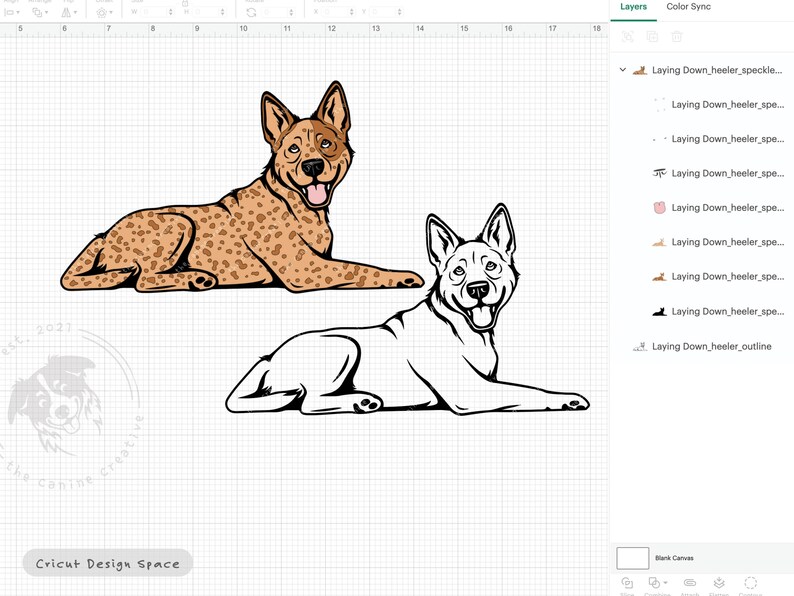Click the Delete trash icon in the Layers panel
Image resolution: width=794 pixels, height=596 pixels.
coord(677,36)
